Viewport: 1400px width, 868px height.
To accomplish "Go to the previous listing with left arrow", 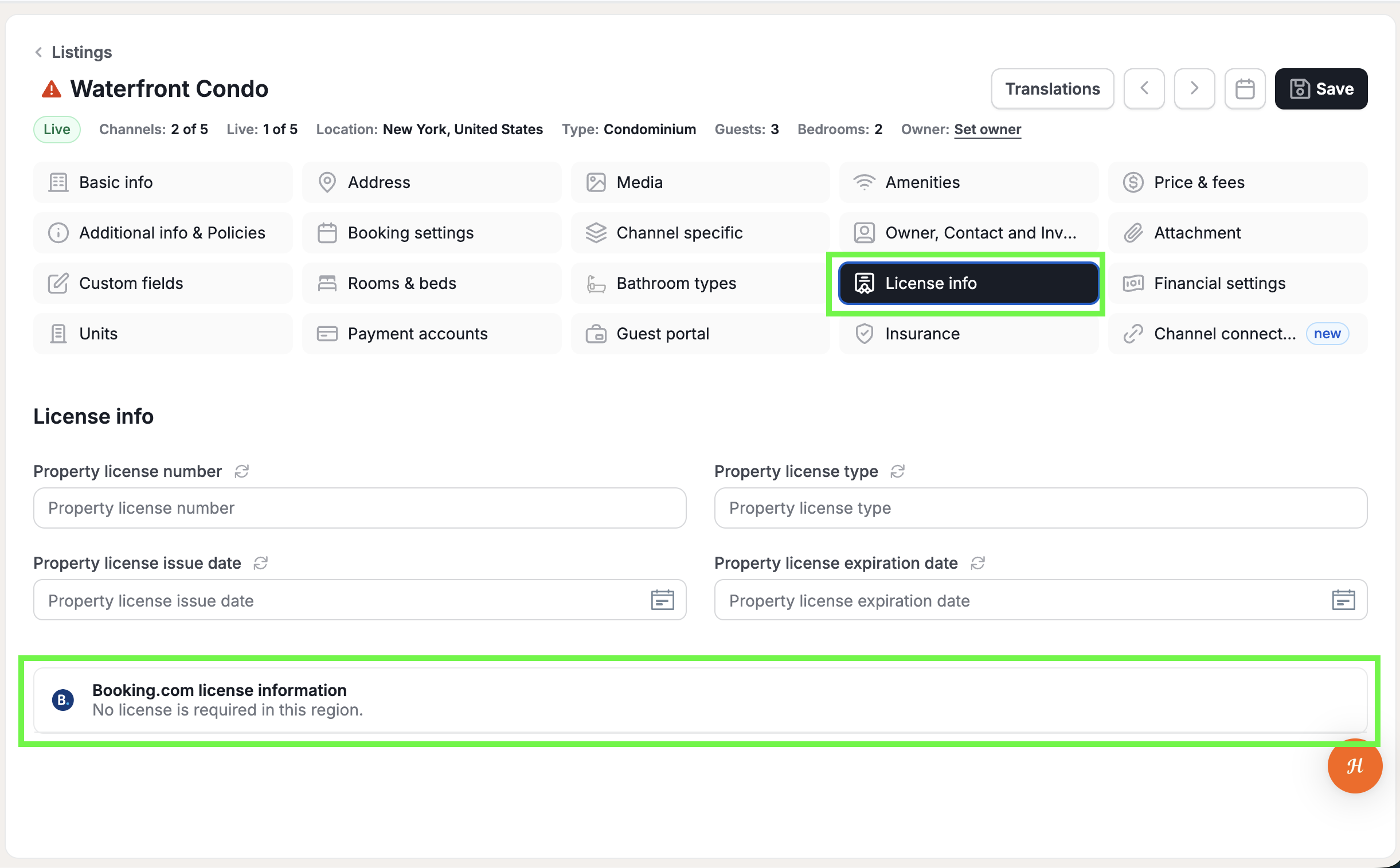I will pos(1144,89).
